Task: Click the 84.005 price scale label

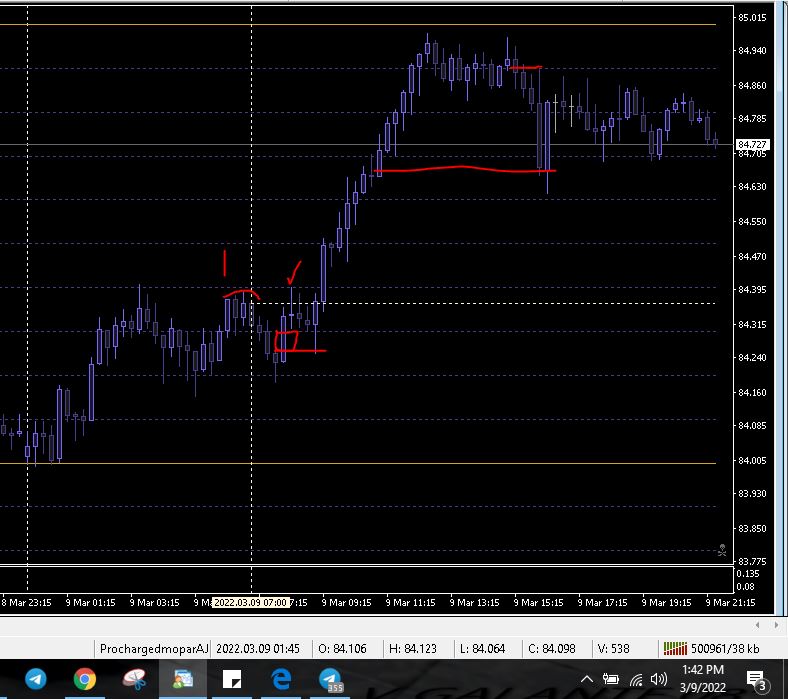Action: [752, 460]
